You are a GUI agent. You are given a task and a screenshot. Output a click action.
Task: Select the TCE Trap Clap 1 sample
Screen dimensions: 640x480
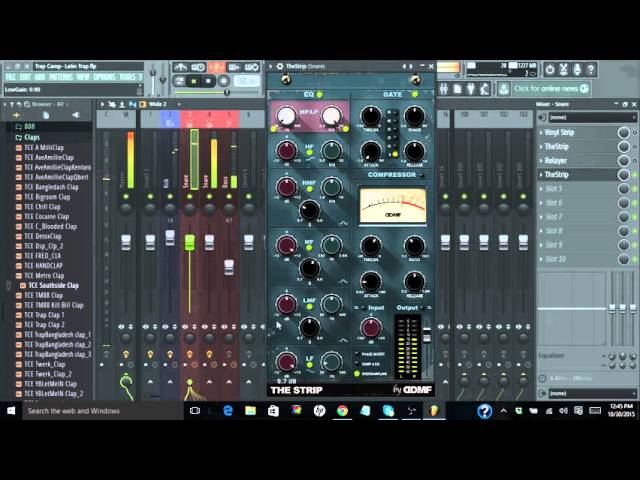click(44, 315)
